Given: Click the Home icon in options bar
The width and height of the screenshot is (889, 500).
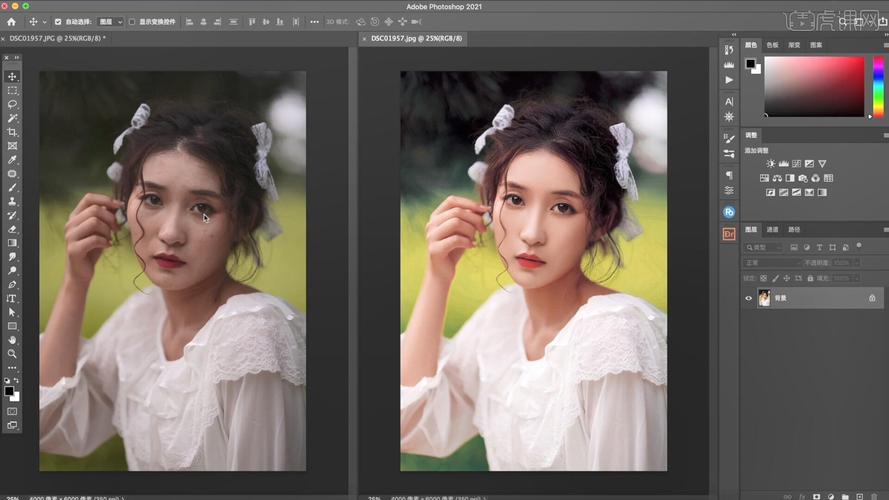Looking at the screenshot, I should click(11, 21).
